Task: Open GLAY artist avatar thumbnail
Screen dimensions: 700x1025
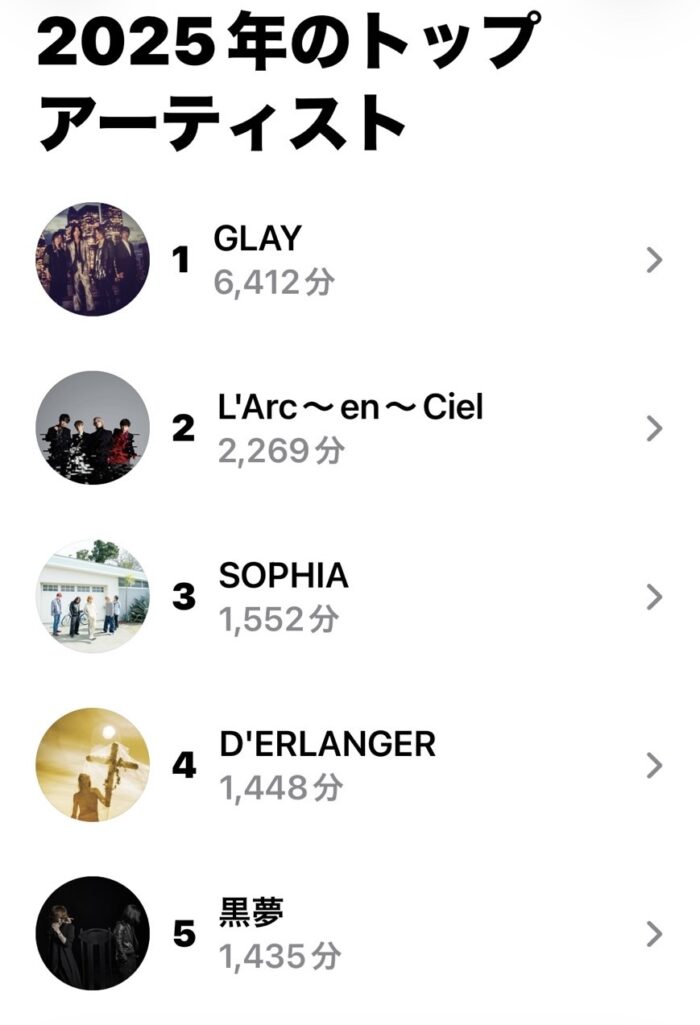Action: click(x=92, y=259)
